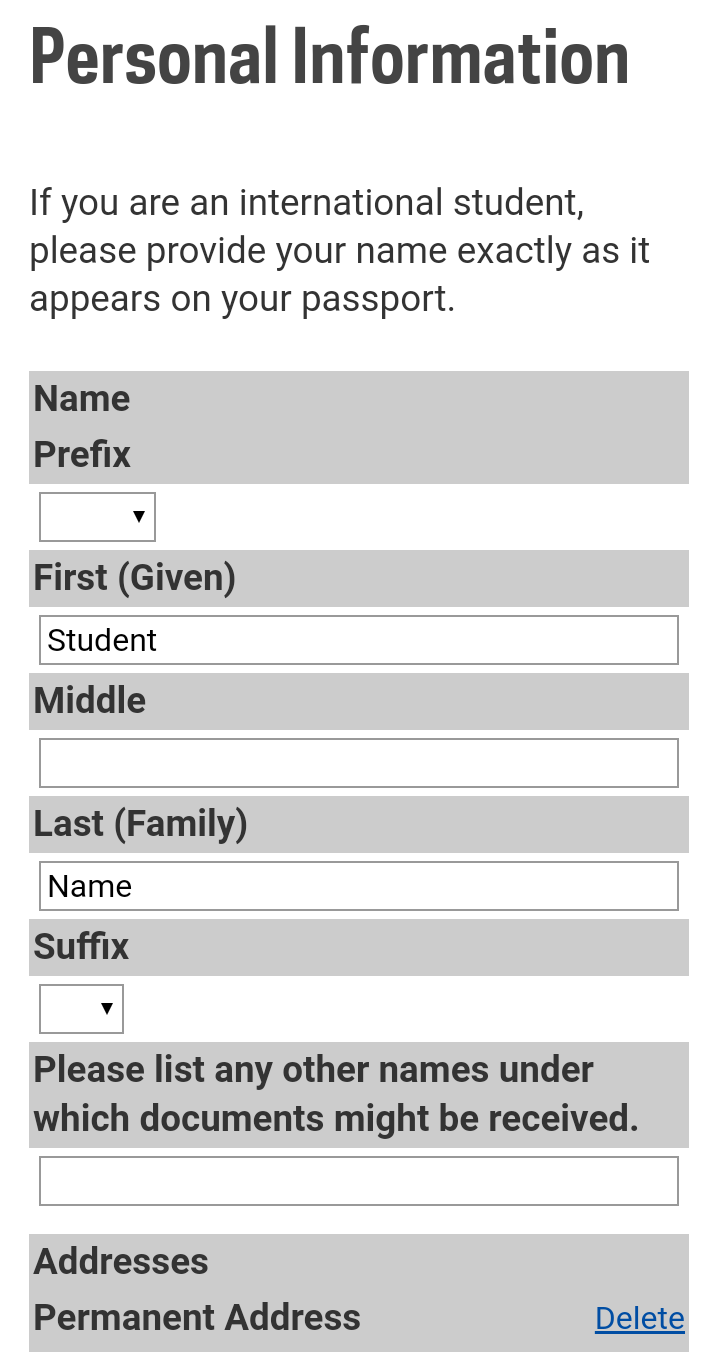
Task: Click the Personal Information heading
Action: [330, 56]
